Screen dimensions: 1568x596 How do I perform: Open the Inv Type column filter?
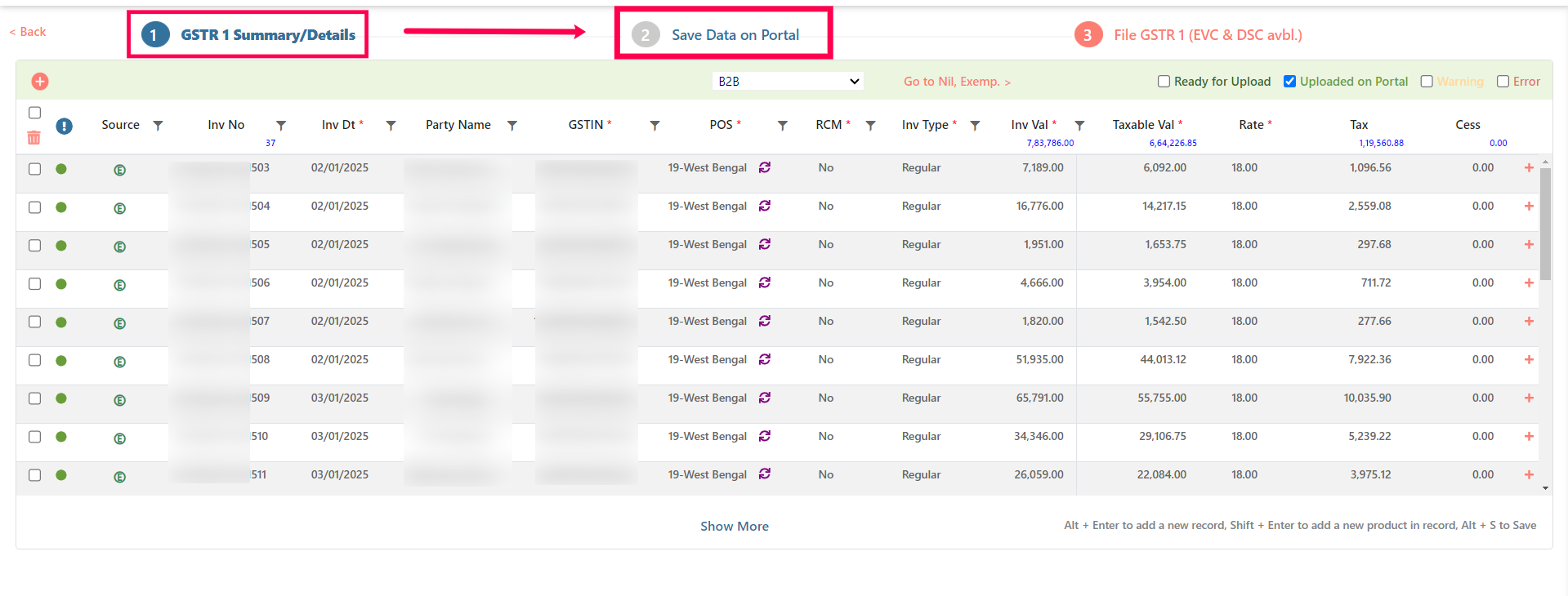pyautogui.click(x=976, y=126)
